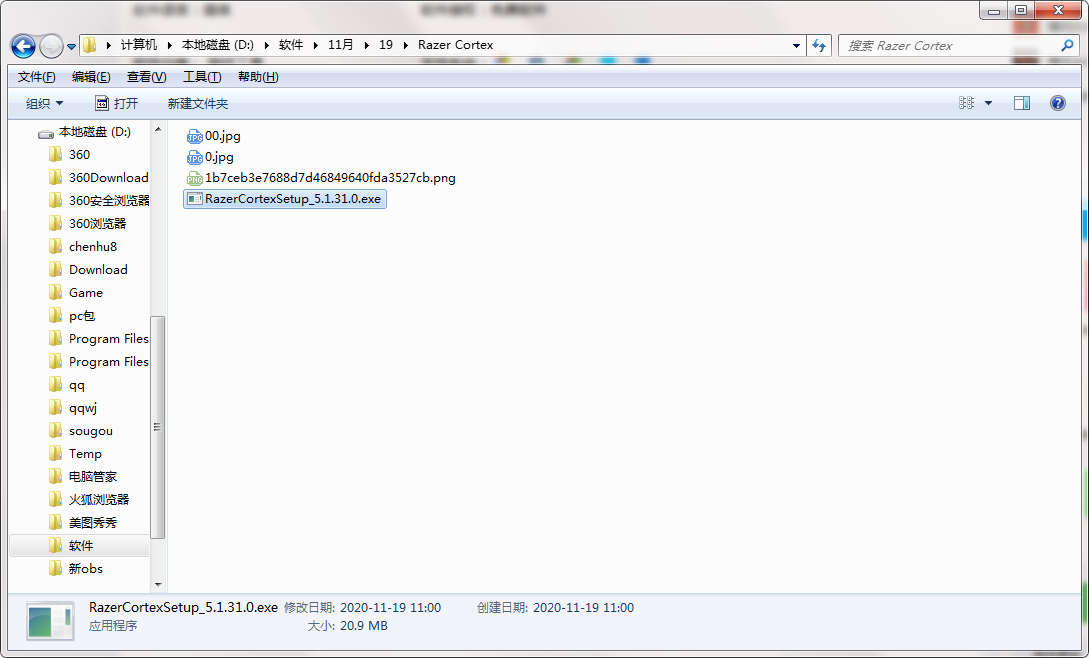Open the Download folder in sidebar

click(x=88, y=270)
